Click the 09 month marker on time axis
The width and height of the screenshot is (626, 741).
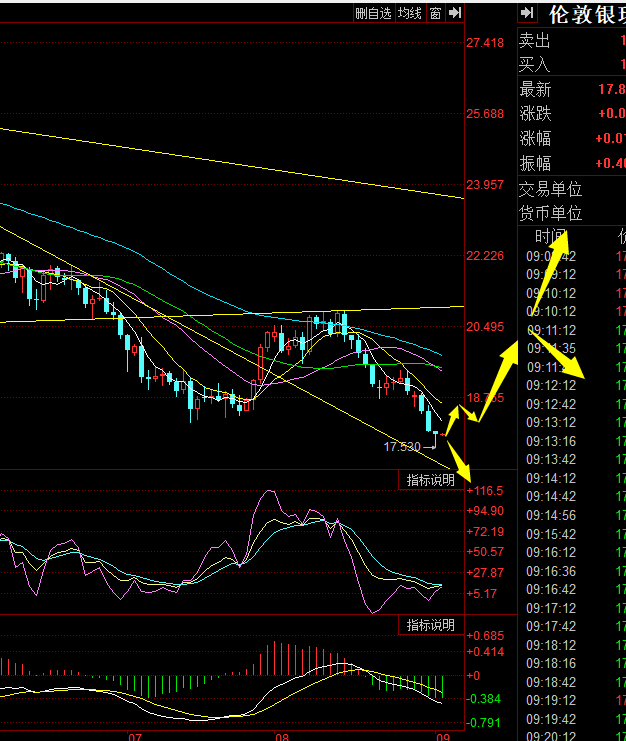click(443, 736)
